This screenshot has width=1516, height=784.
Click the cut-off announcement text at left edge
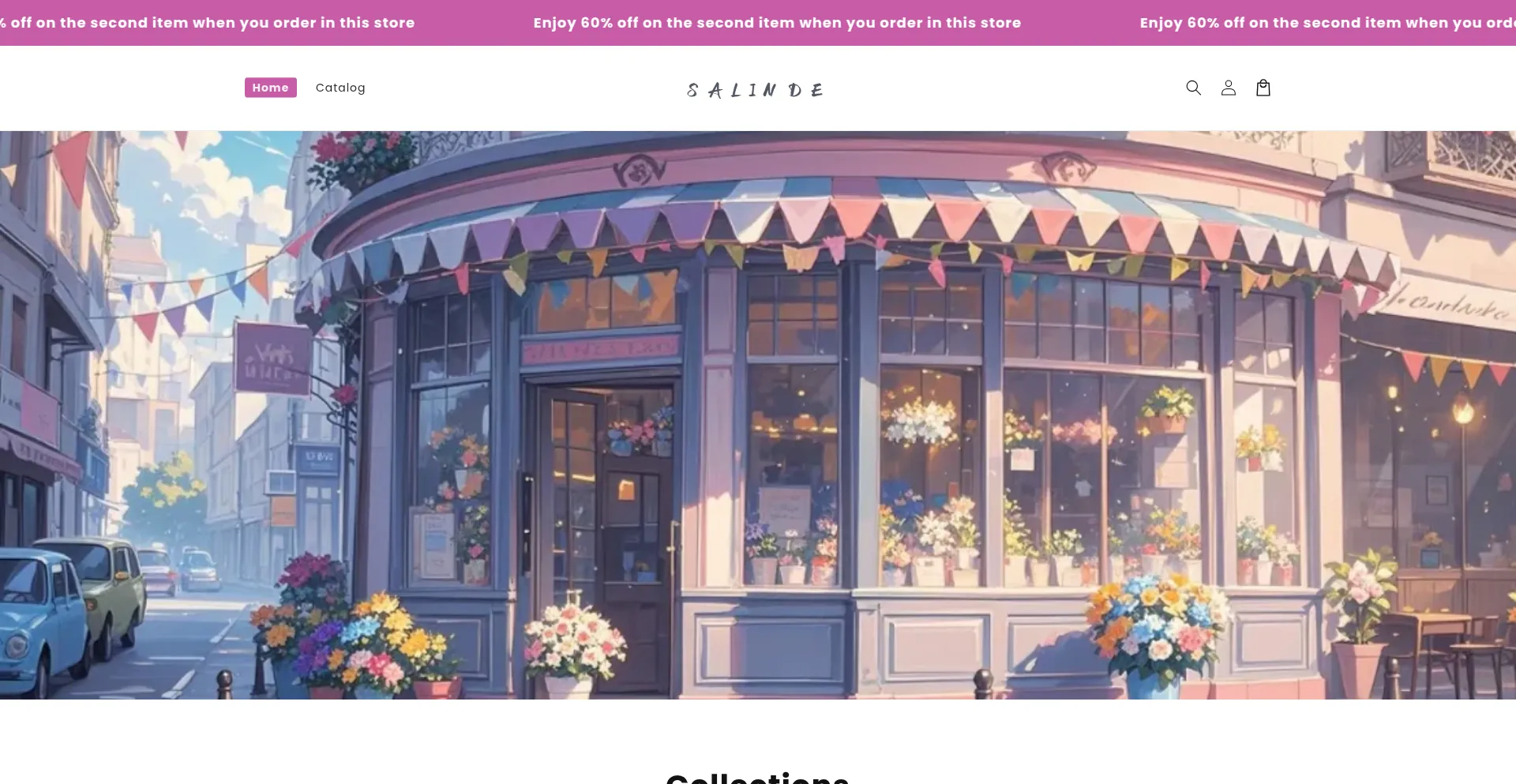[x=207, y=23]
